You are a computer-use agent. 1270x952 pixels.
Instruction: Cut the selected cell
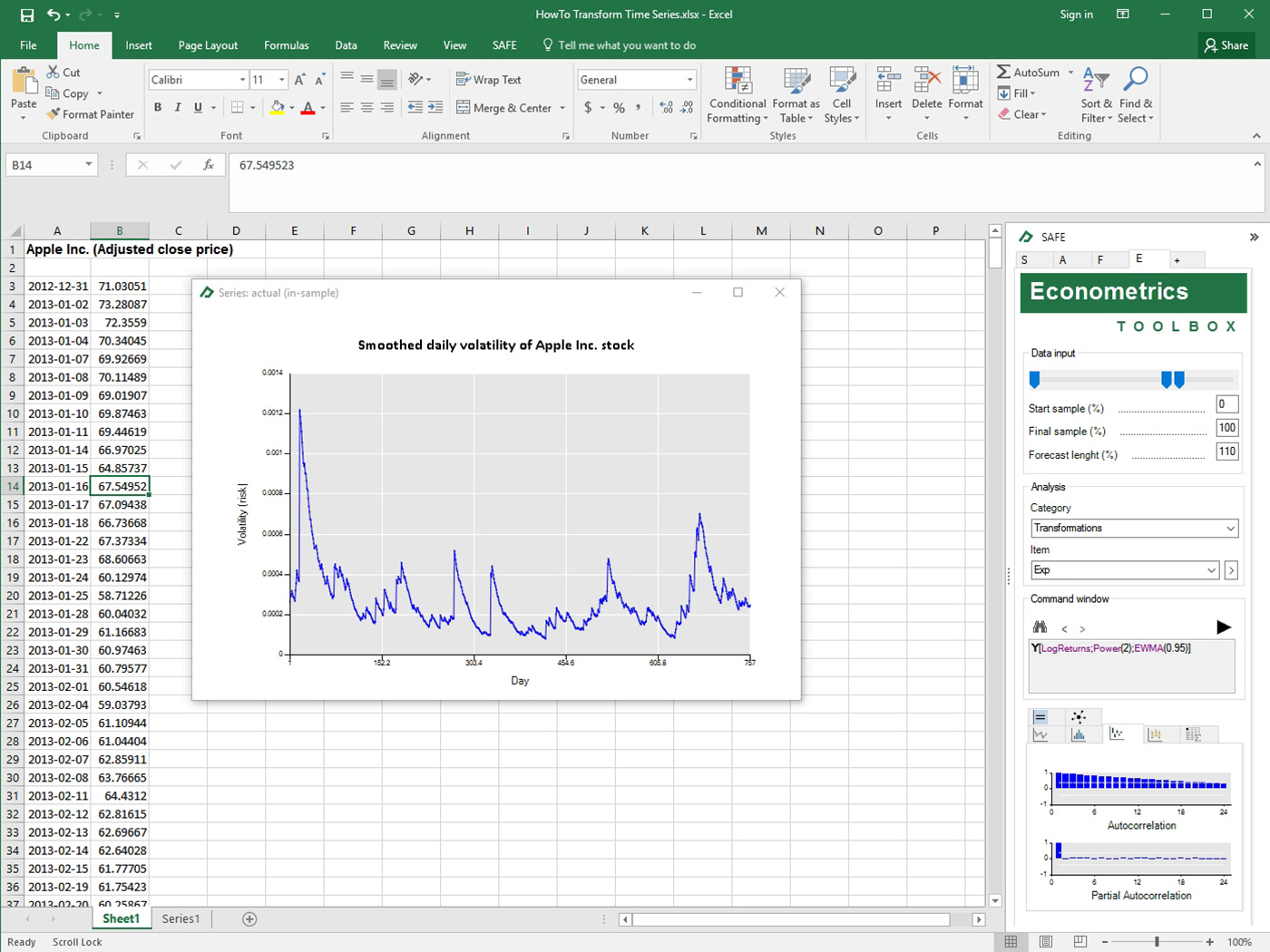63,73
